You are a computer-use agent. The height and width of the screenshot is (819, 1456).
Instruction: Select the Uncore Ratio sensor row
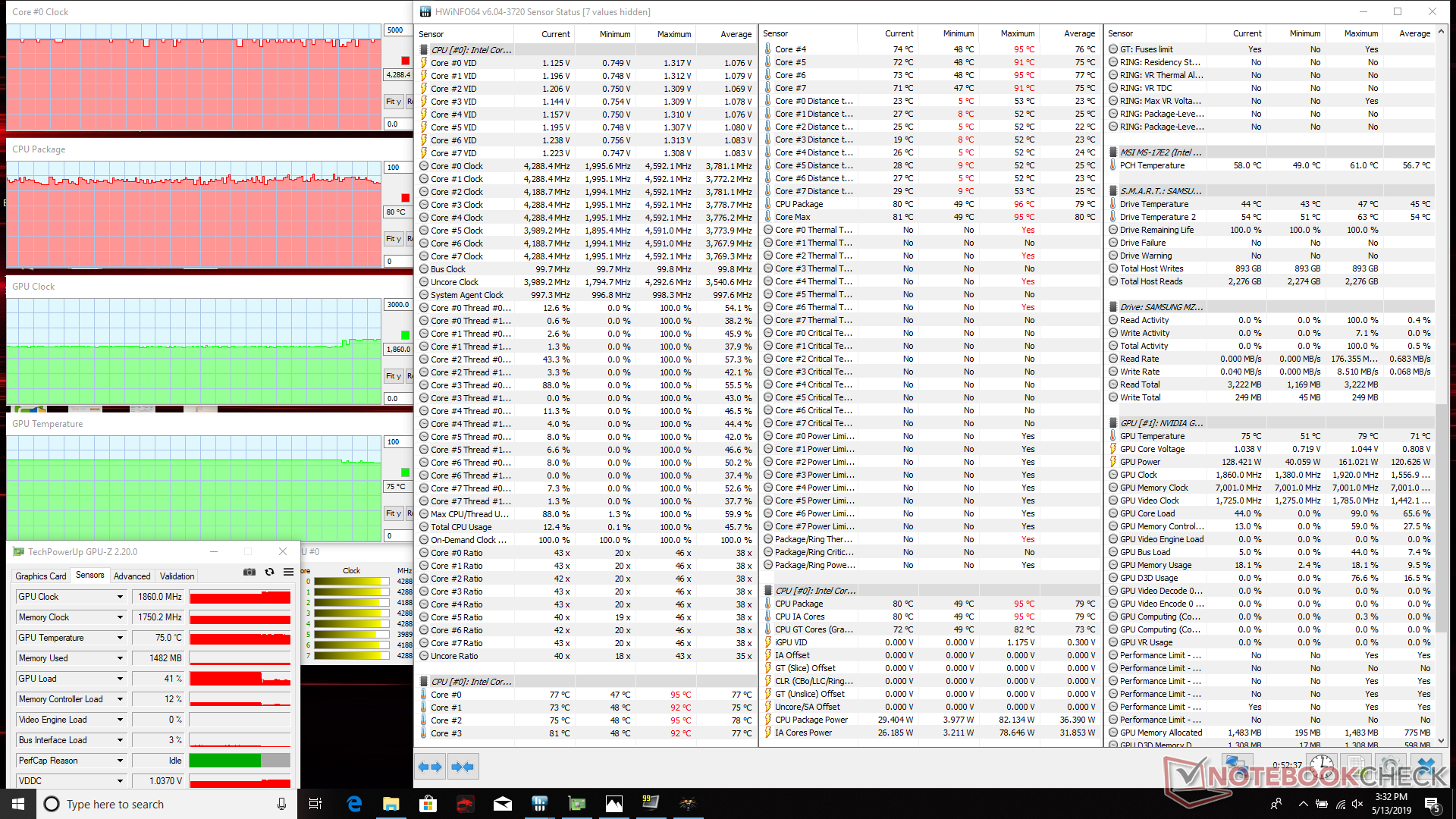[x=586, y=656]
